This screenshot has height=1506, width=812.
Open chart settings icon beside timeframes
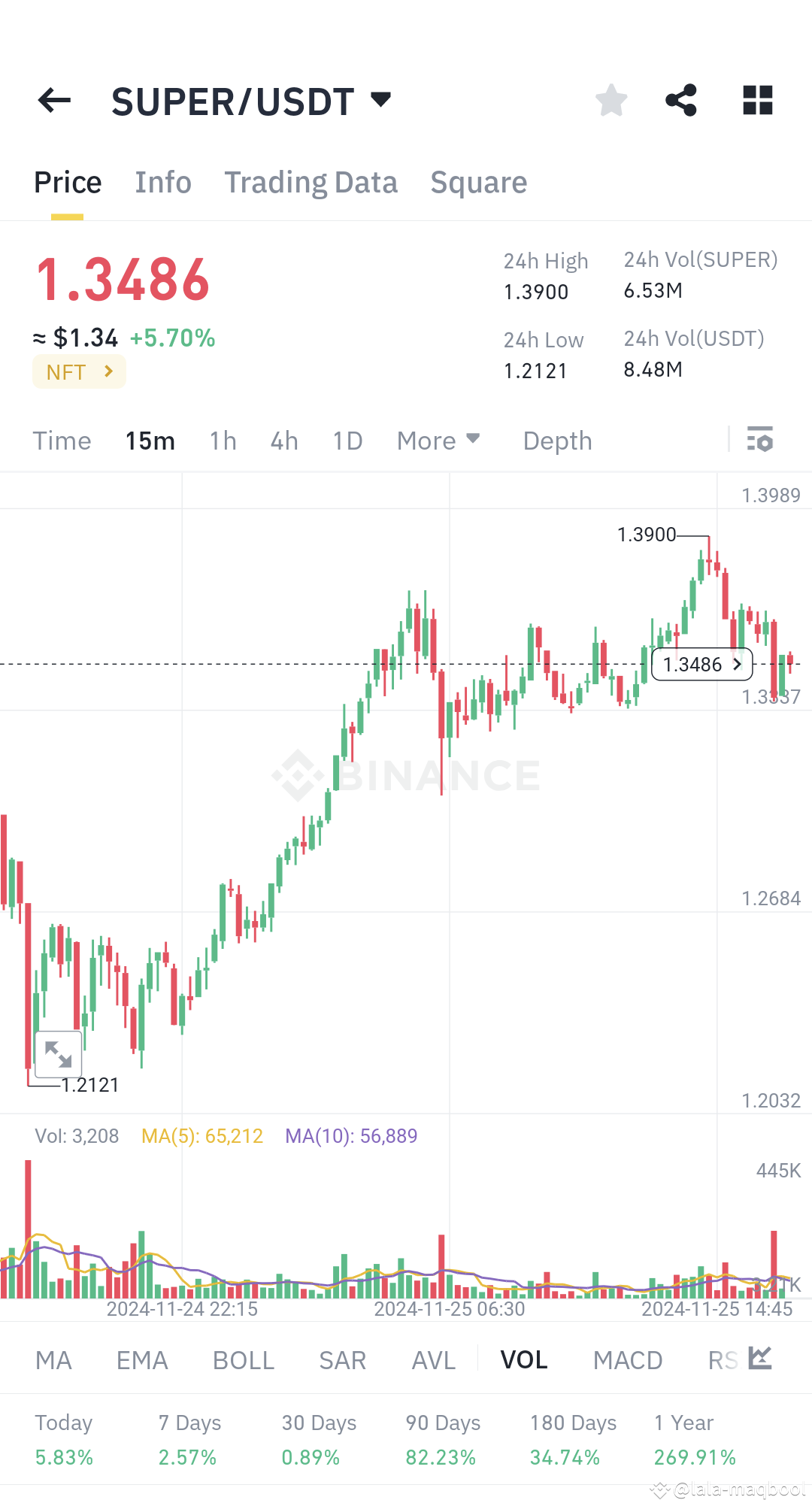tap(760, 440)
